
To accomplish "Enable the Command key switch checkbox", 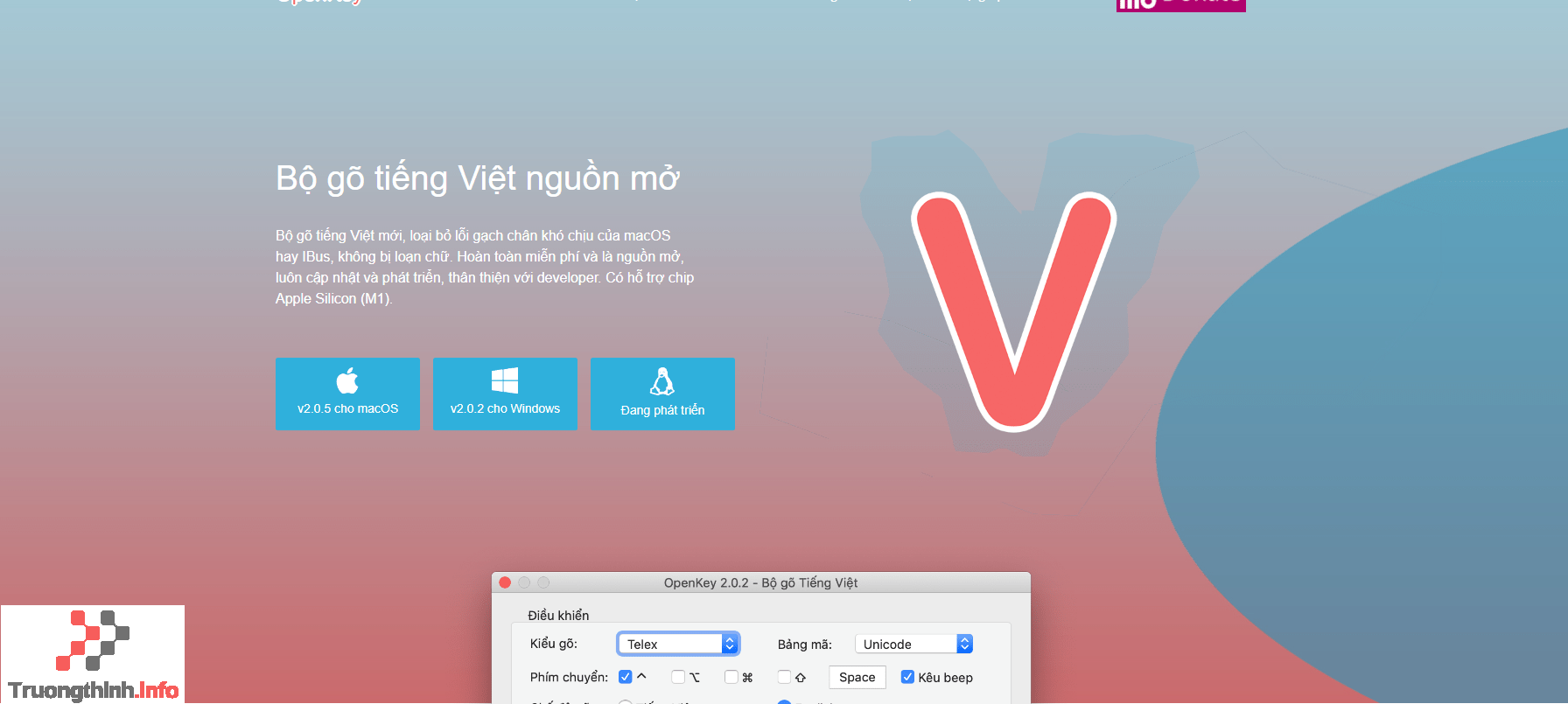I will click(x=731, y=677).
